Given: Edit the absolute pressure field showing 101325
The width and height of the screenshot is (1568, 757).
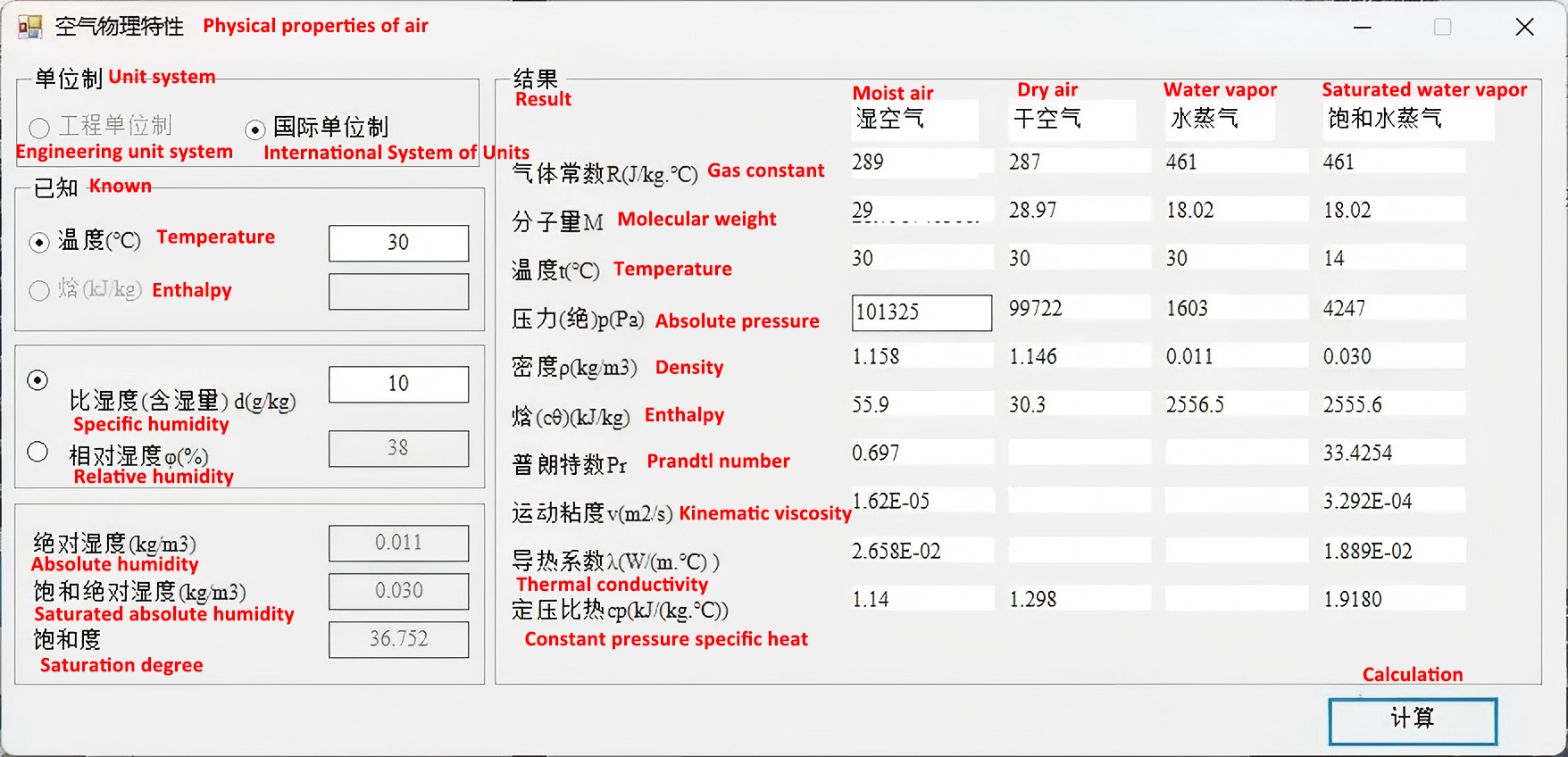Looking at the screenshot, I should coord(922,312).
